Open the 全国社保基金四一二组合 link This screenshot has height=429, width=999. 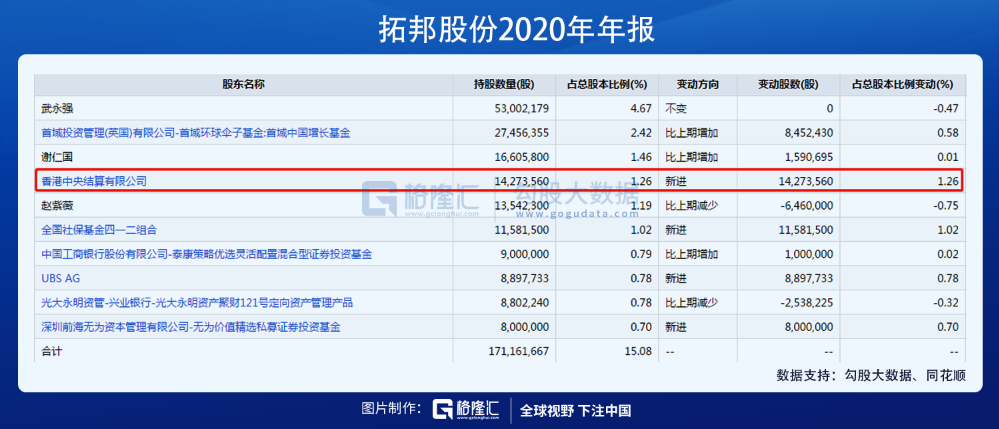pyautogui.click(x=99, y=229)
